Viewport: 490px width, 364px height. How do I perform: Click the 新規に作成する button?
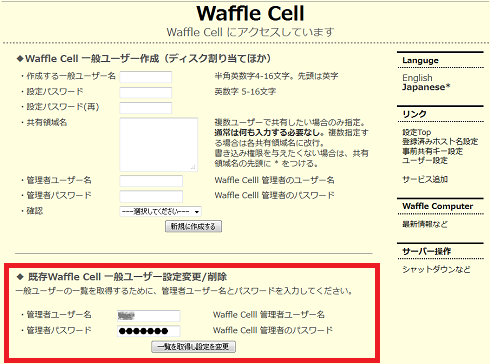click(193, 227)
